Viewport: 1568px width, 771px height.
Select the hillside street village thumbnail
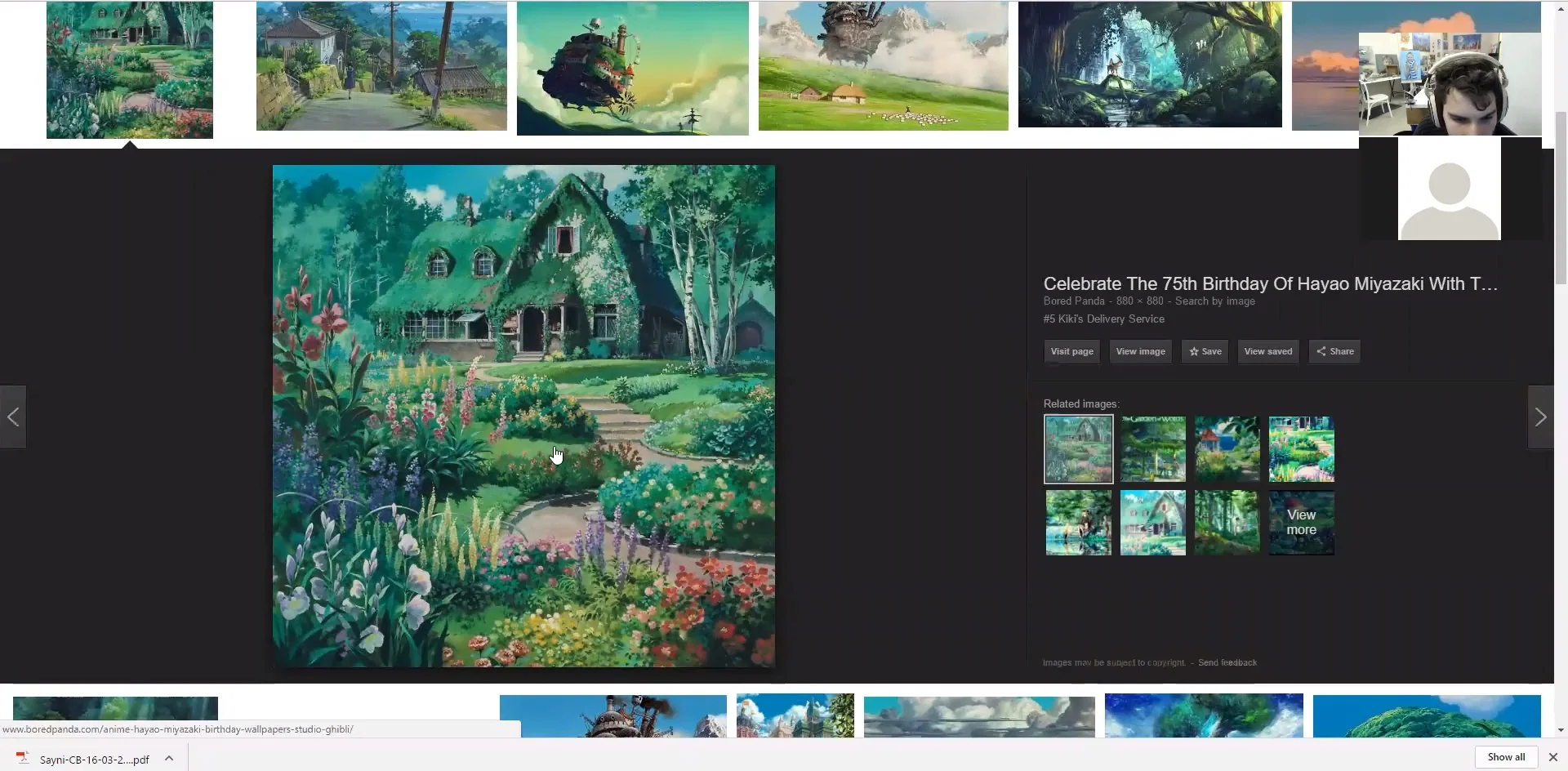[x=381, y=66]
